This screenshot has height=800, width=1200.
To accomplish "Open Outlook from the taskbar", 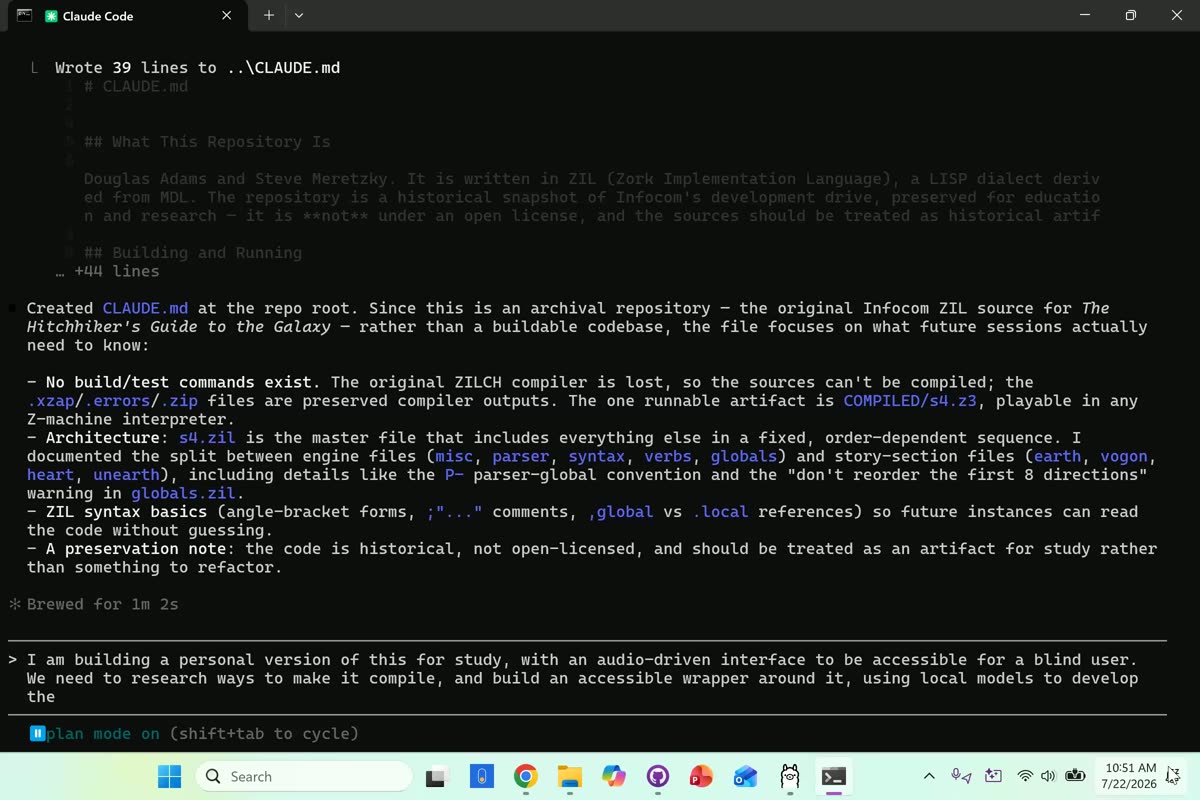I will coord(746,776).
